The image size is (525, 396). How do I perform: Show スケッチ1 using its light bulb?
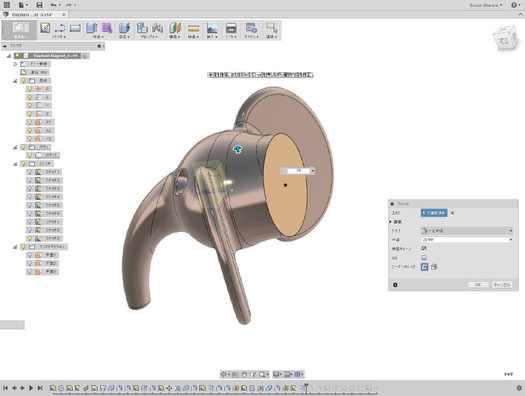(x=29, y=172)
